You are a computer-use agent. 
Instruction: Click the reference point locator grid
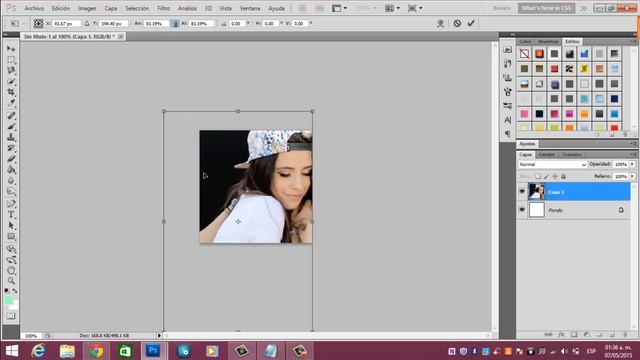click(38, 23)
